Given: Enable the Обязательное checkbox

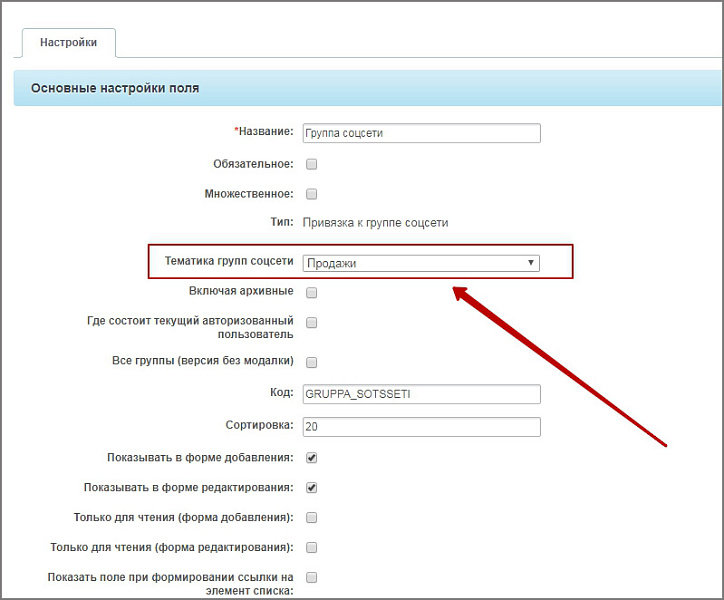Looking at the screenshot, I should tap(312, 164).
